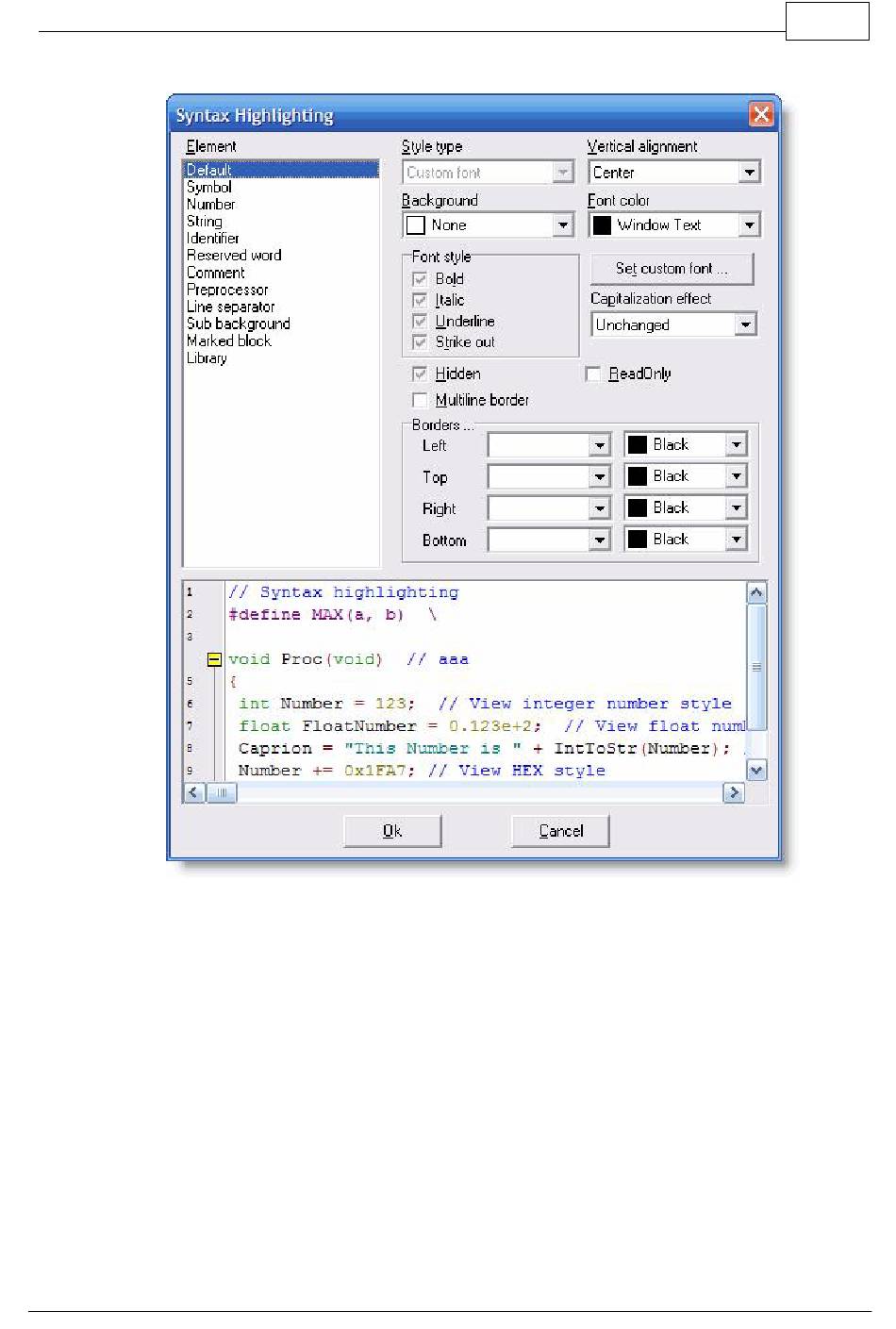Open the Vertical alignment dropdown
Image resolution: width=896 pixels, height=1329 pixels.
pyautogui.click(x=749, y=173)
